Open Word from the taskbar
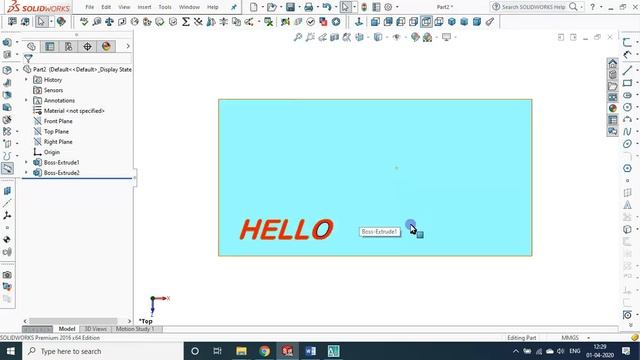 tap(311, 351)
